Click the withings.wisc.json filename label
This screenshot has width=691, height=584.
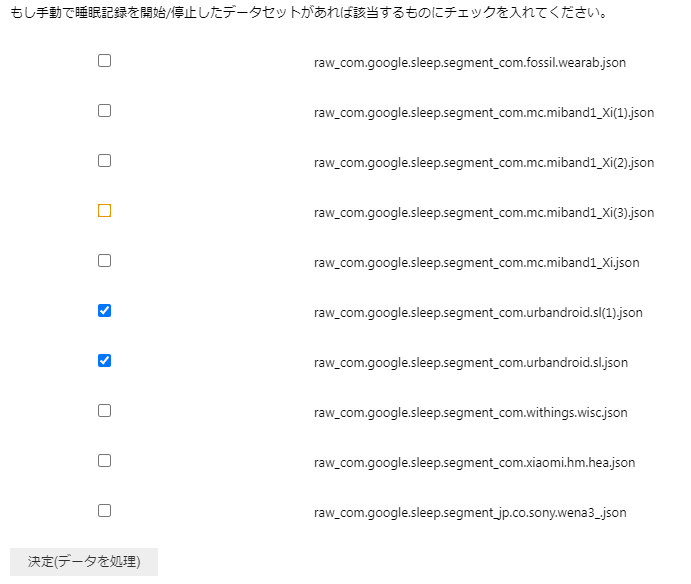(x=470, y=413)
